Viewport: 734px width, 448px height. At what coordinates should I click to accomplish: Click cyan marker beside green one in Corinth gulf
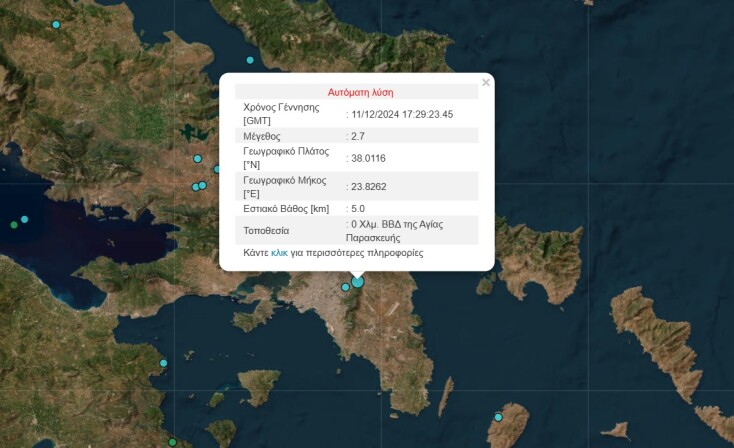click(x=24, y=219)
